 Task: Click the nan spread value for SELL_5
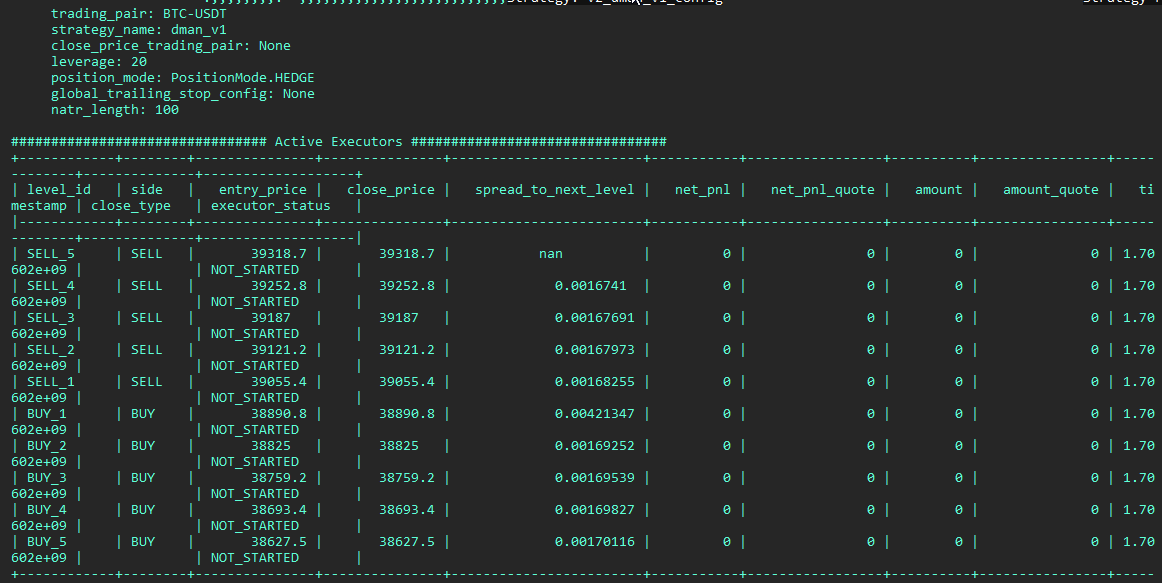(551, 254)
